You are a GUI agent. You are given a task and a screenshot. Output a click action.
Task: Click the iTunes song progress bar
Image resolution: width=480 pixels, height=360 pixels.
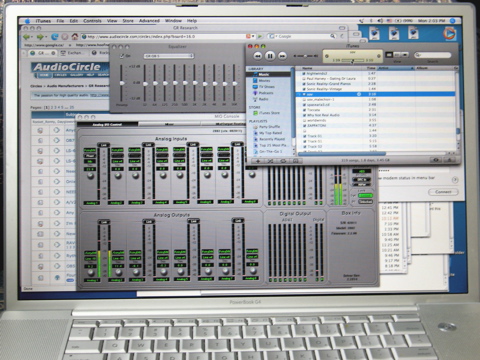pos(353,60)
